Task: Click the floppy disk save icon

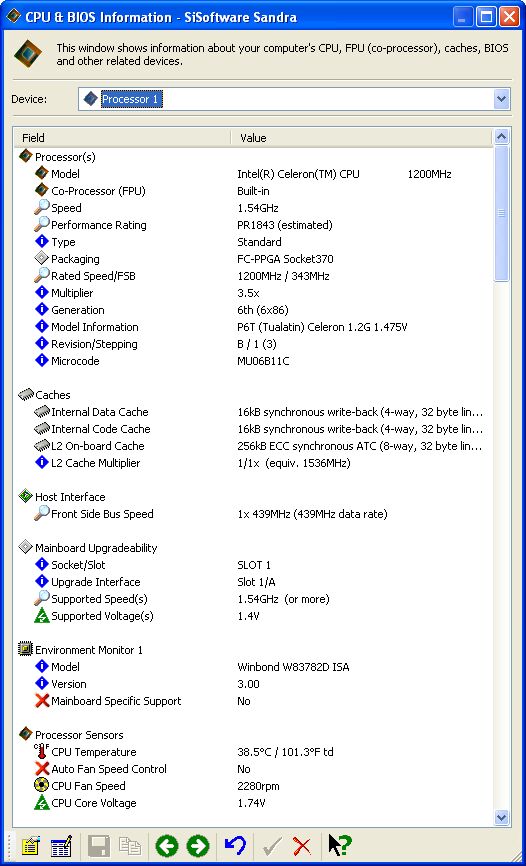Action: click(99, 846)
